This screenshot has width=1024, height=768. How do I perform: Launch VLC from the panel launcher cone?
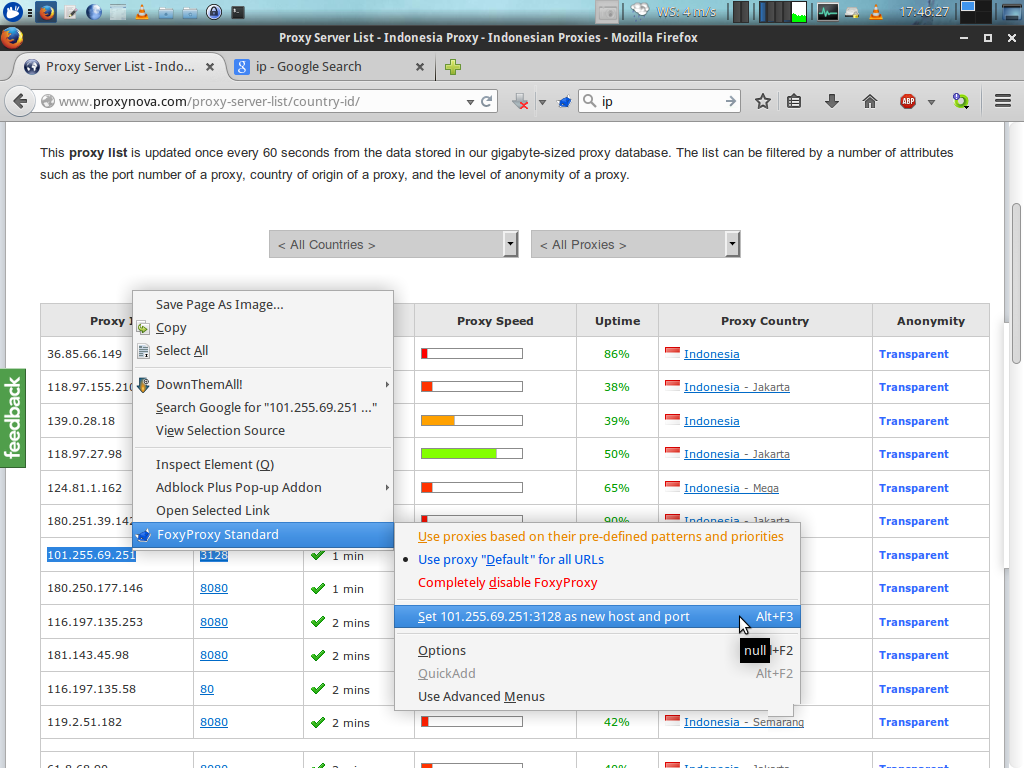pos(142,12)
